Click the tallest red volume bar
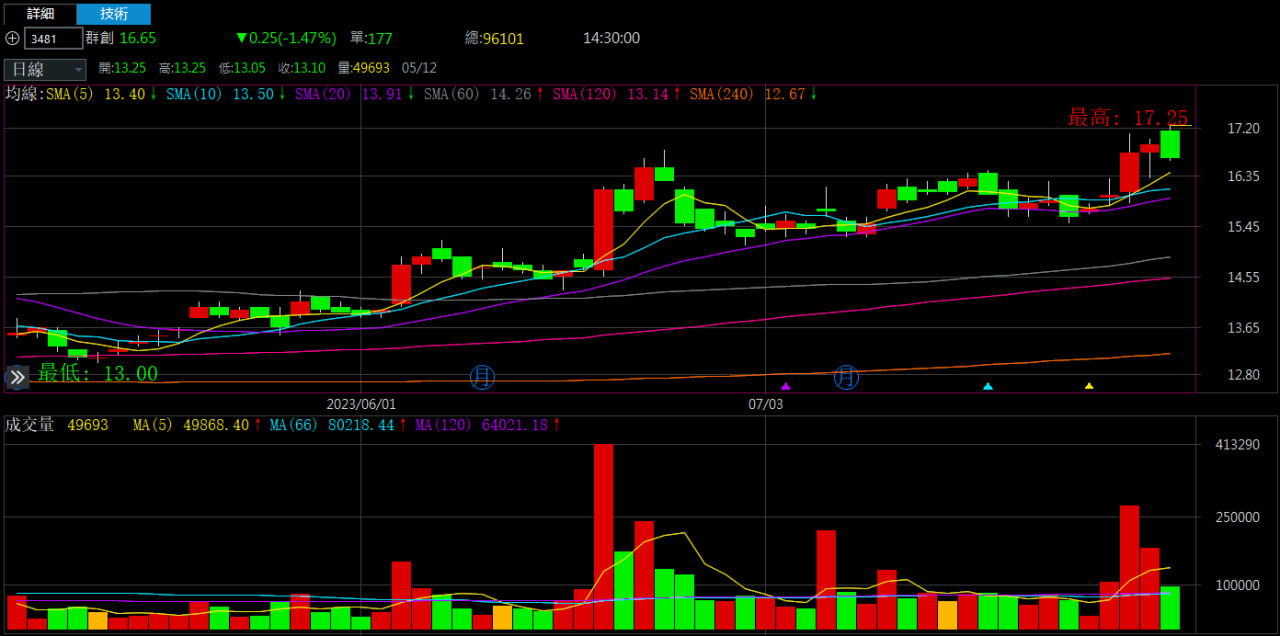This screenshot has height=636, width=1280. (603, 536)
